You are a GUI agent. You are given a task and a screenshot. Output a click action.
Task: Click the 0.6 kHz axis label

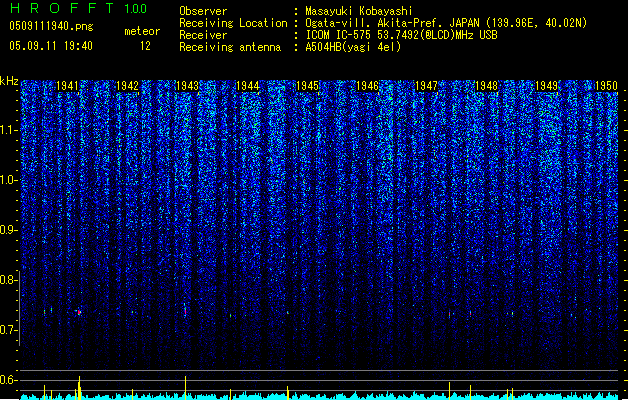[x=8, y=380]
